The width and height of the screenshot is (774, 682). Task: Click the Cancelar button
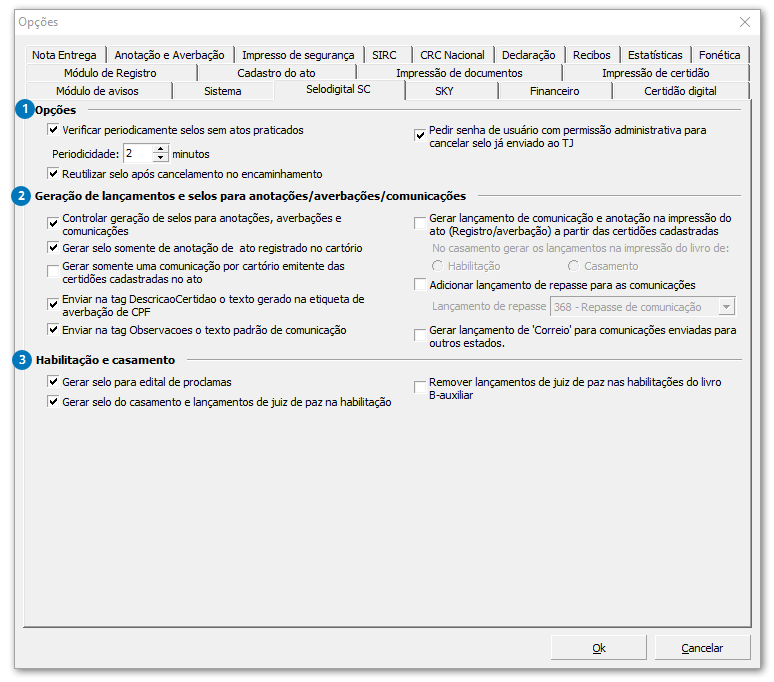[x=702, y=647]
